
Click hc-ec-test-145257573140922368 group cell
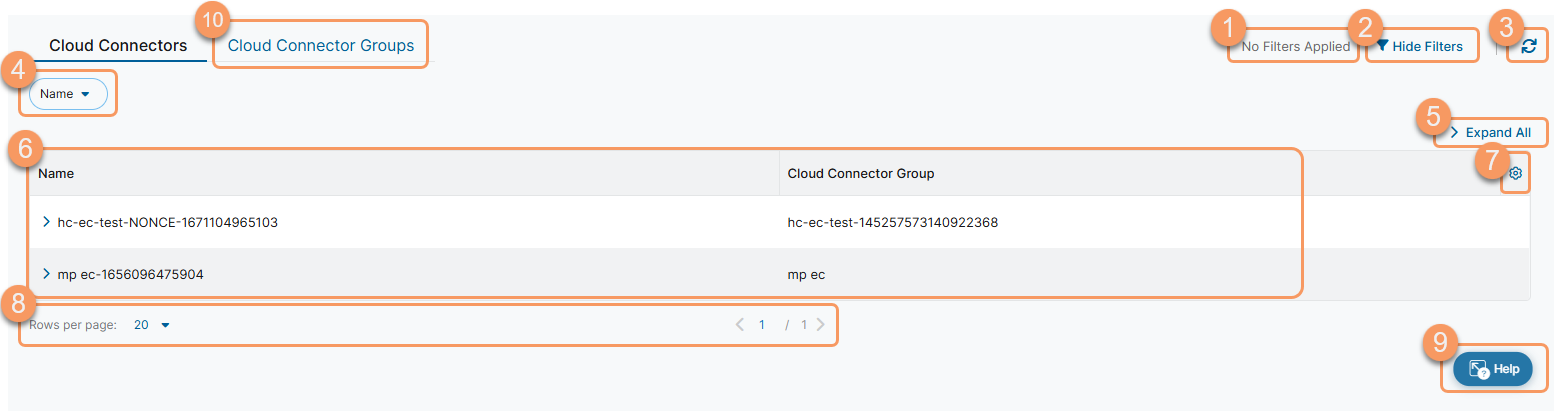point(893,222)
